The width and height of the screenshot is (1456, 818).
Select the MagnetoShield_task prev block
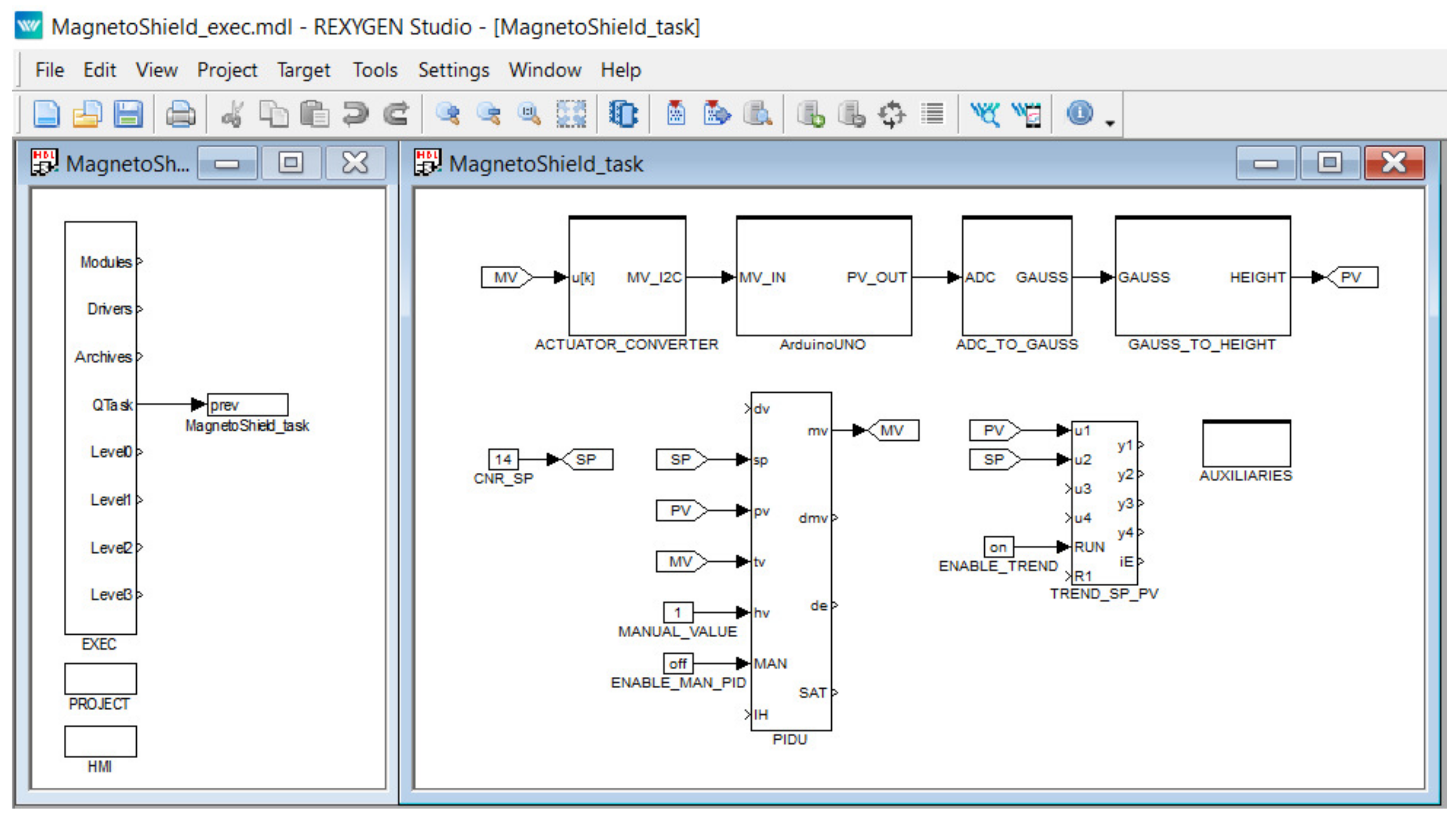248,405
